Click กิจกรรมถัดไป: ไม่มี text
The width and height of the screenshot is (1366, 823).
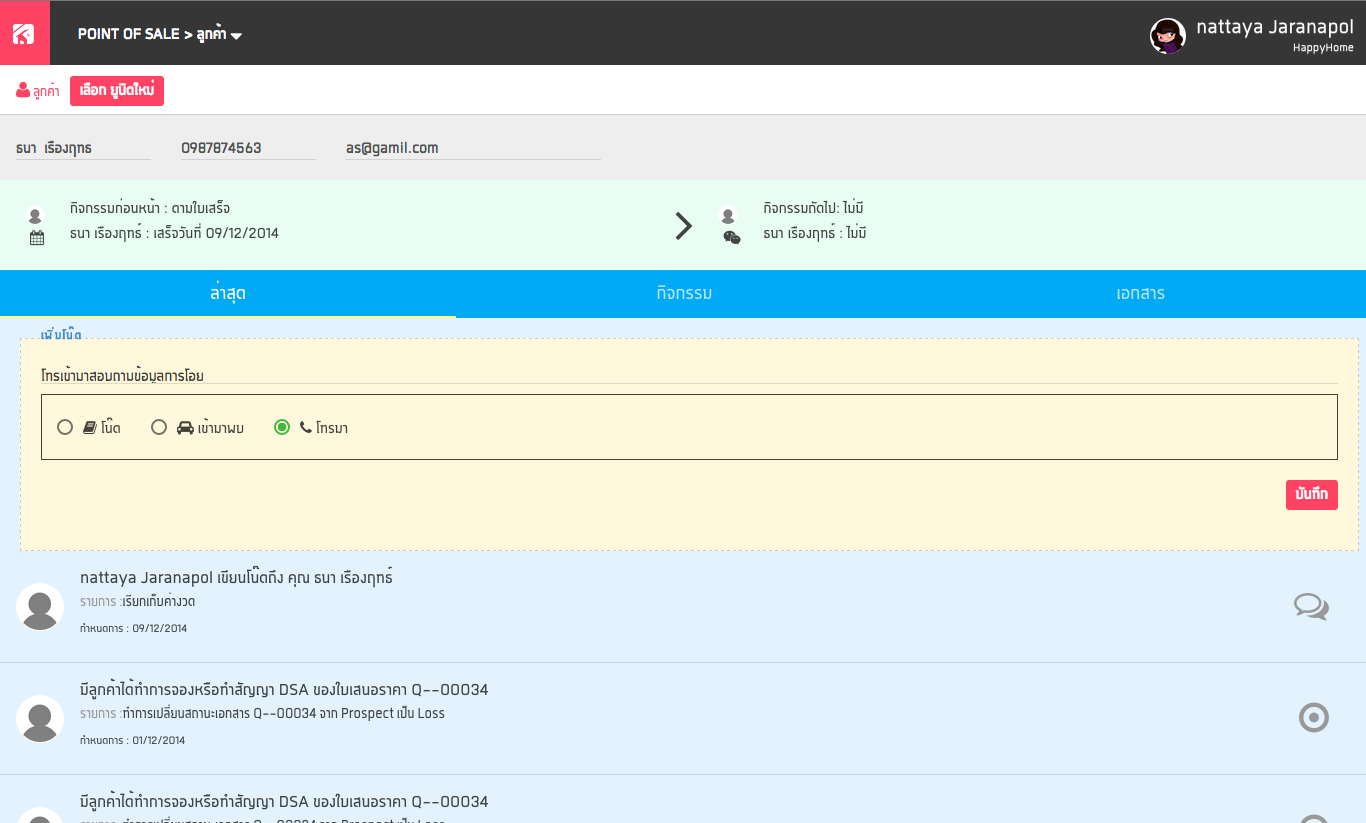pos(813,208)
